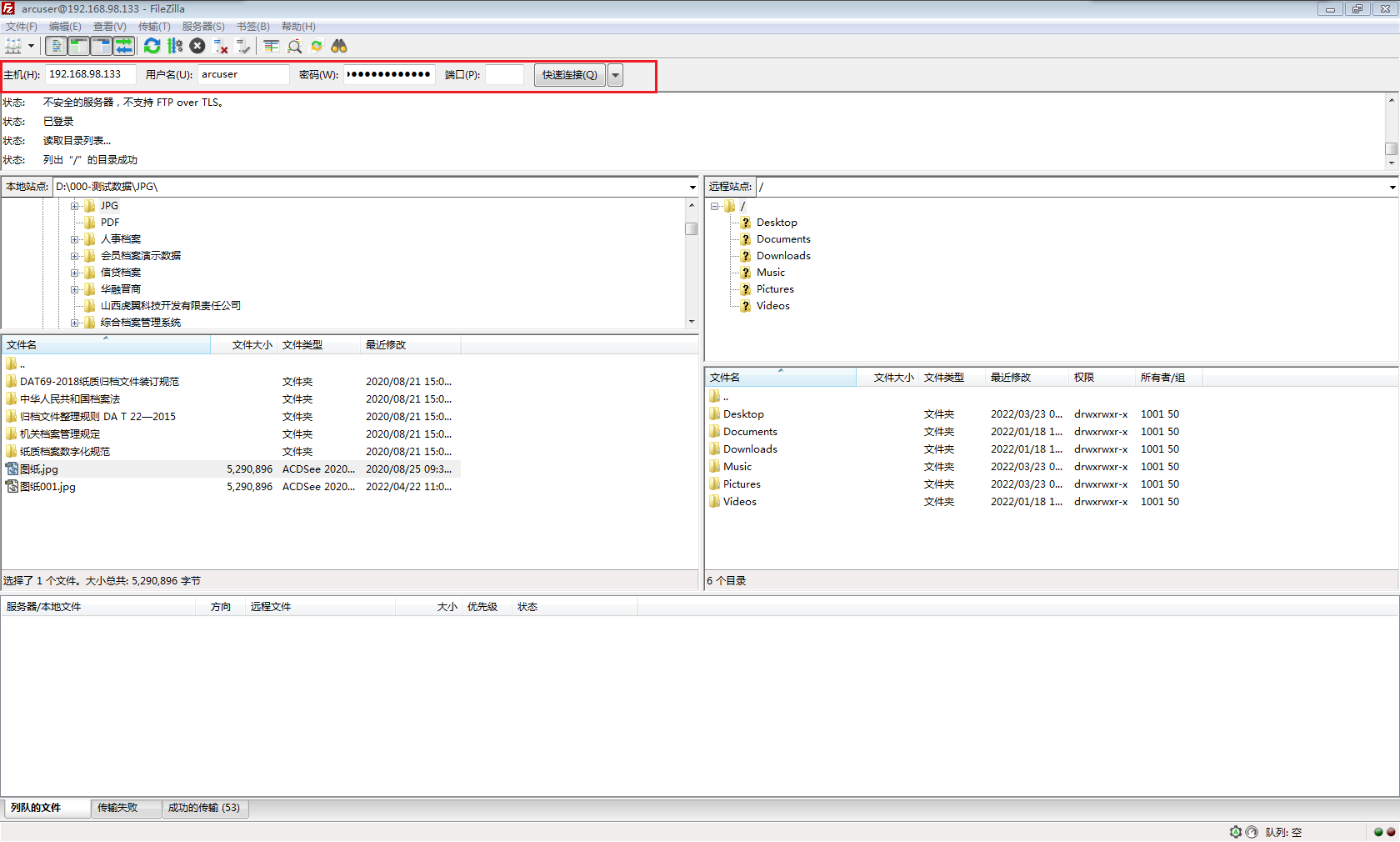Screen dimensions: 1400x842
Task: Open the 服务器(S) menu
Action: (x=203, y=27)
